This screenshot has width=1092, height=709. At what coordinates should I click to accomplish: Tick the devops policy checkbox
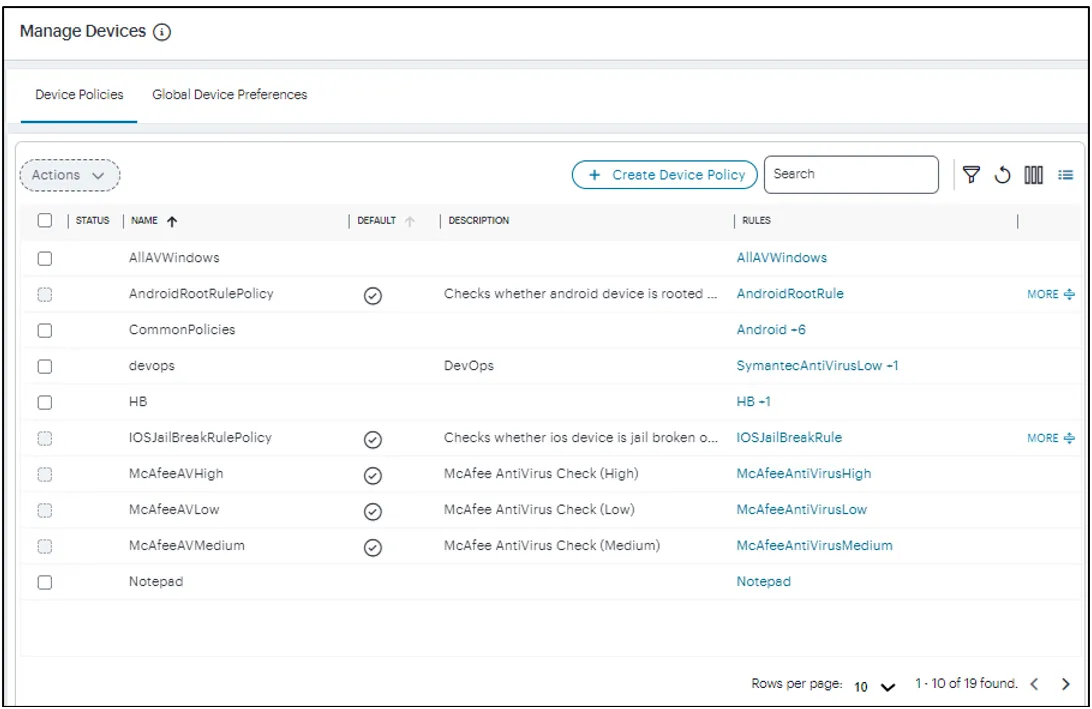45,366
